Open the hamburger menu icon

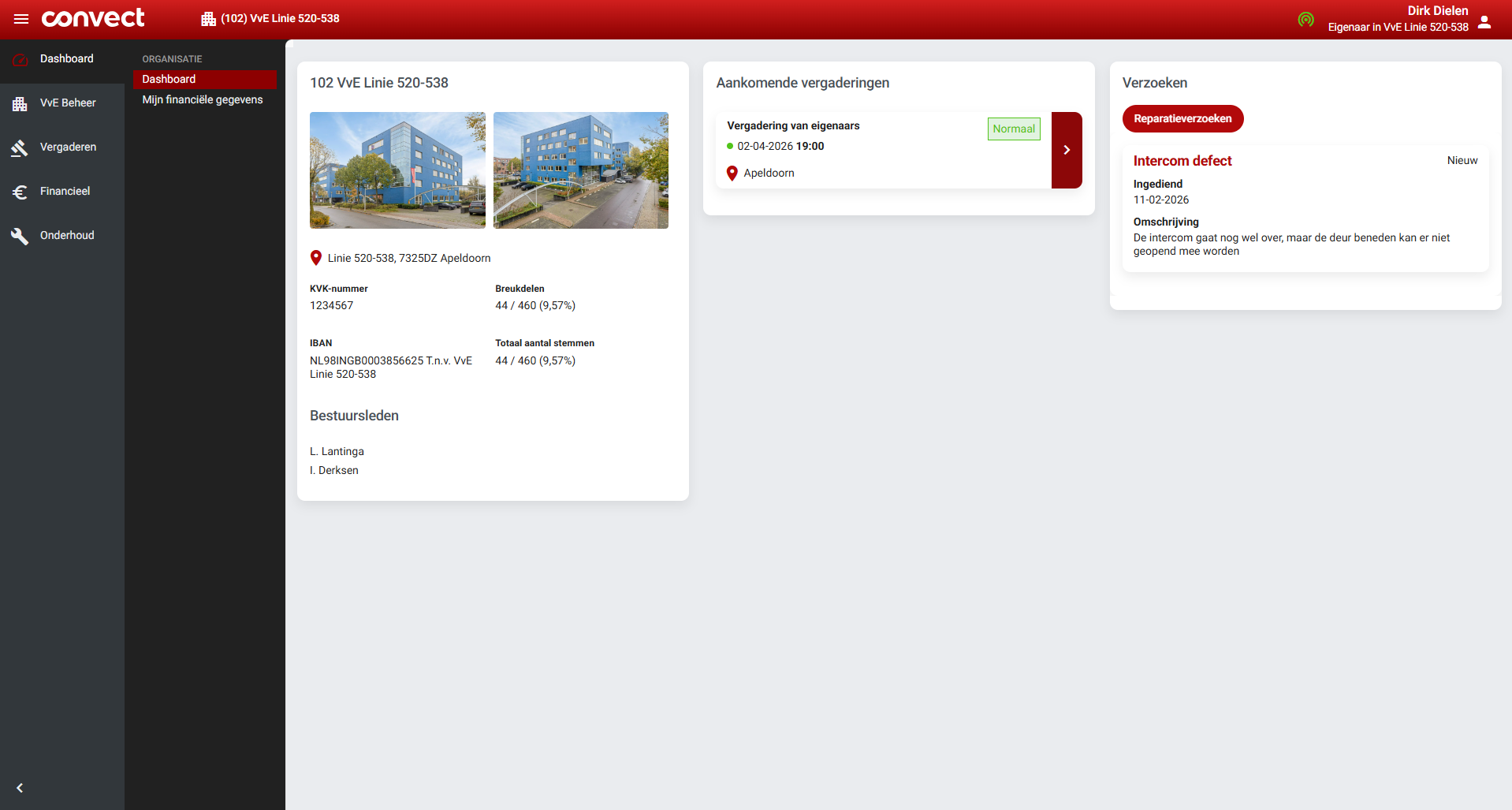pyautogui.click(x=21, y=19)
